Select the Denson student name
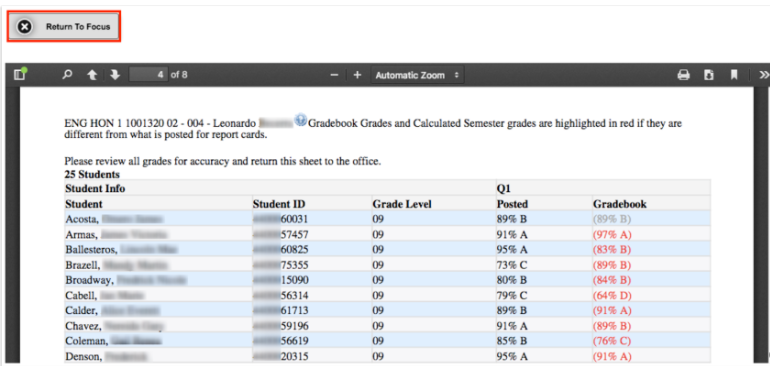770x366 pixels. point(107,356)
